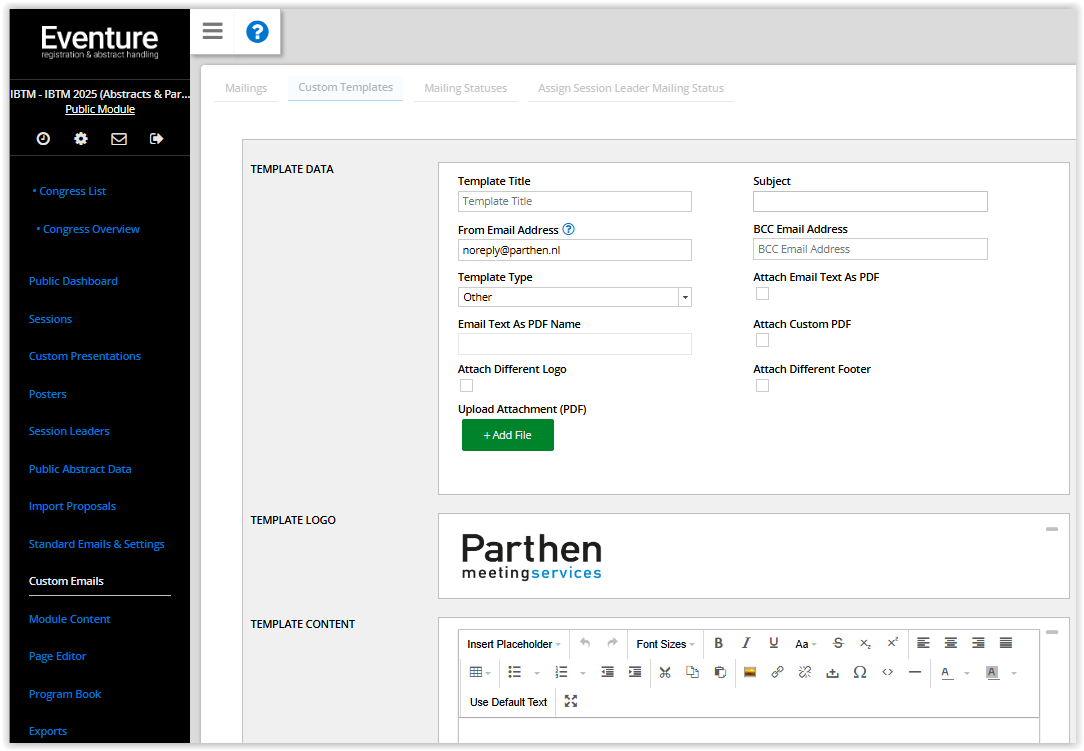Toggle bold formatting in the editor
The image size is (1084, 751).
click(x=718, y=643)
